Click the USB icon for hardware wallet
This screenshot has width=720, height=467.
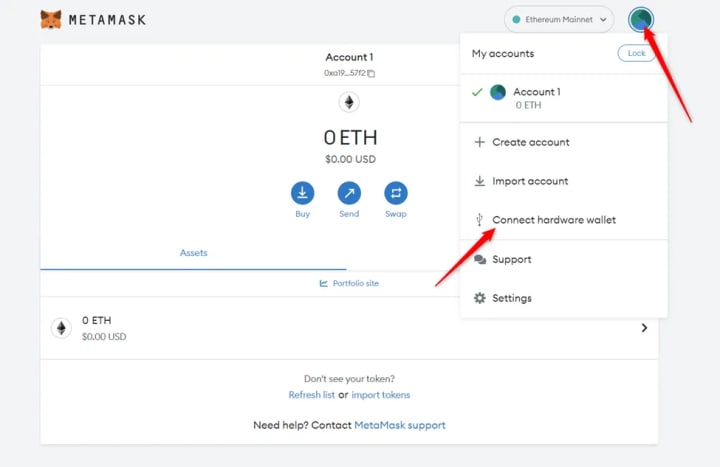point(479,220)
